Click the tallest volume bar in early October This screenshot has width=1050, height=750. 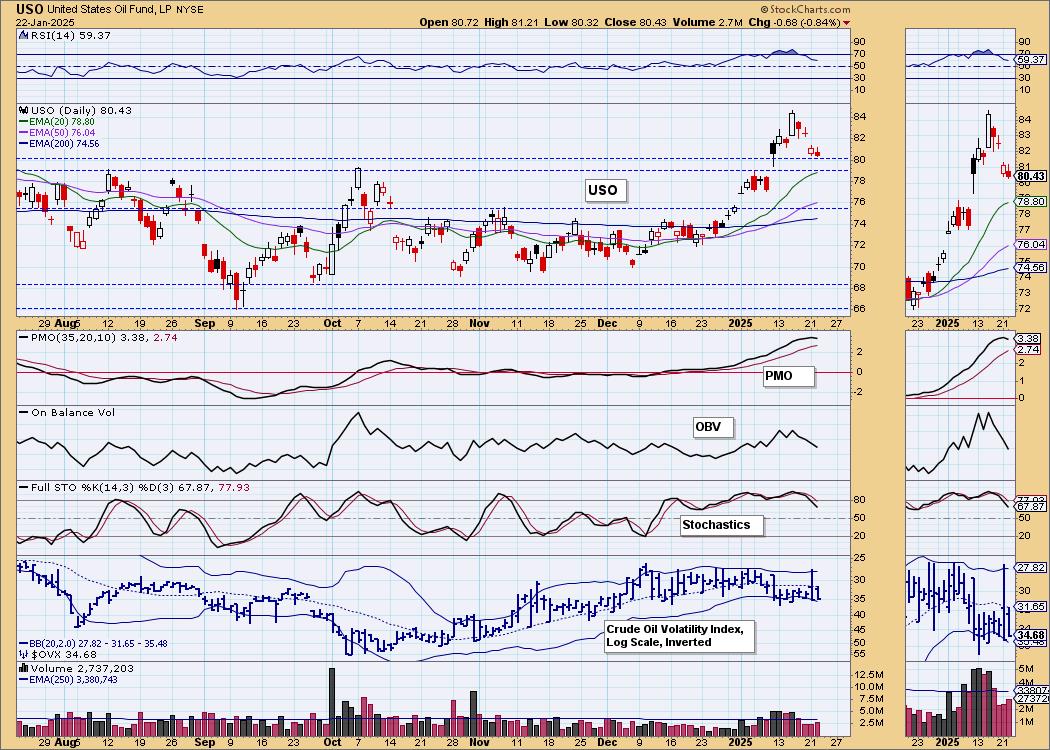pos(331,702)
